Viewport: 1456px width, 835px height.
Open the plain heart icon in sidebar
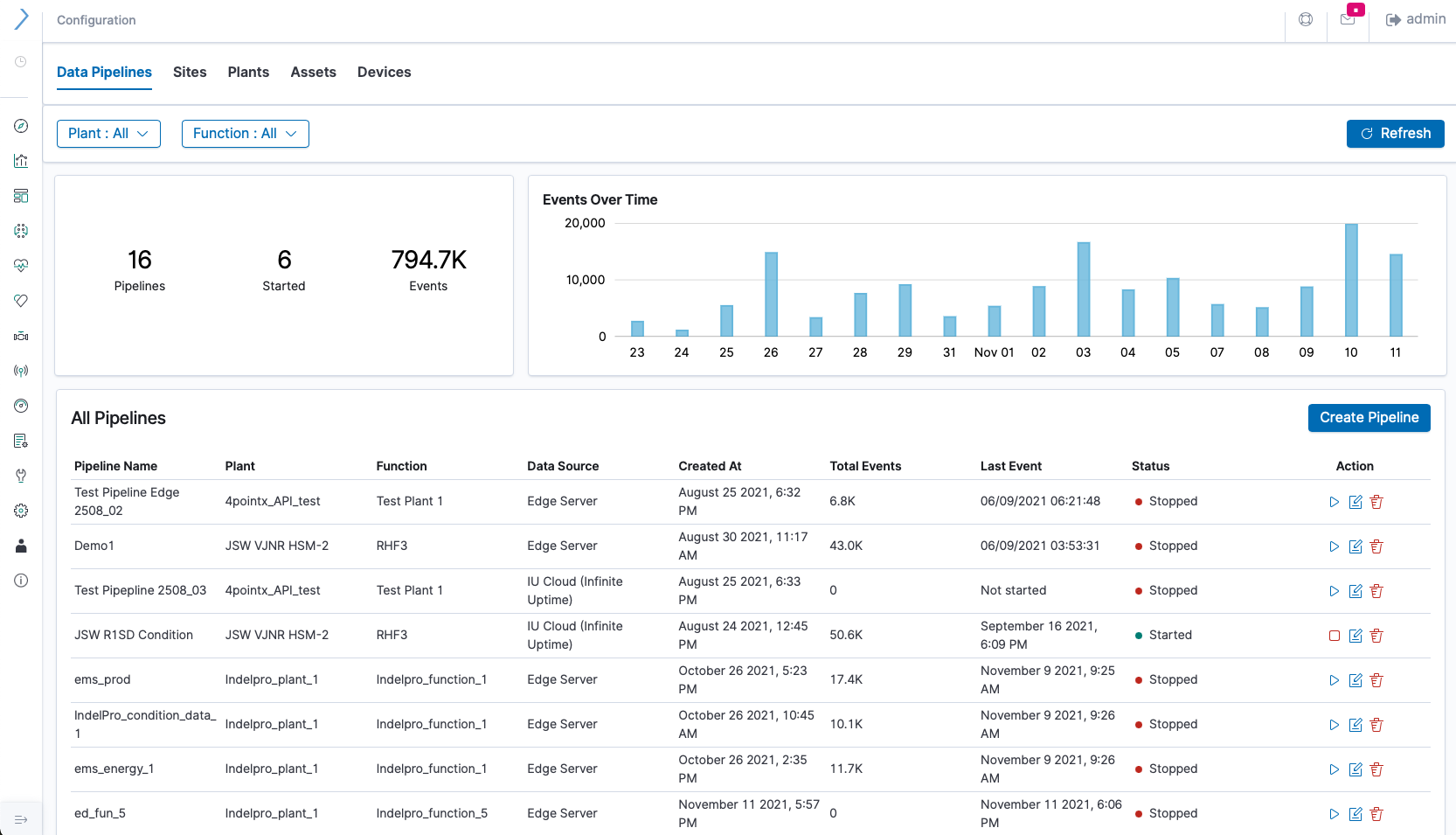pyautogui.click(x=21, y=301)
